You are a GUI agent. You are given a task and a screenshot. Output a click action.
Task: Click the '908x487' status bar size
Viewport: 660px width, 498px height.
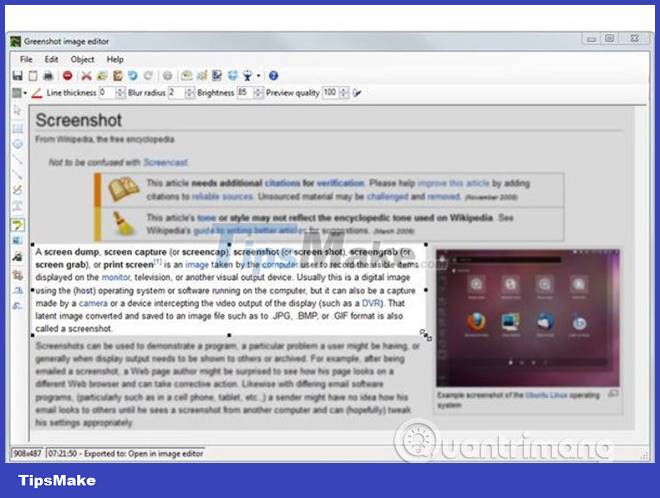click(x=27, y=453)
